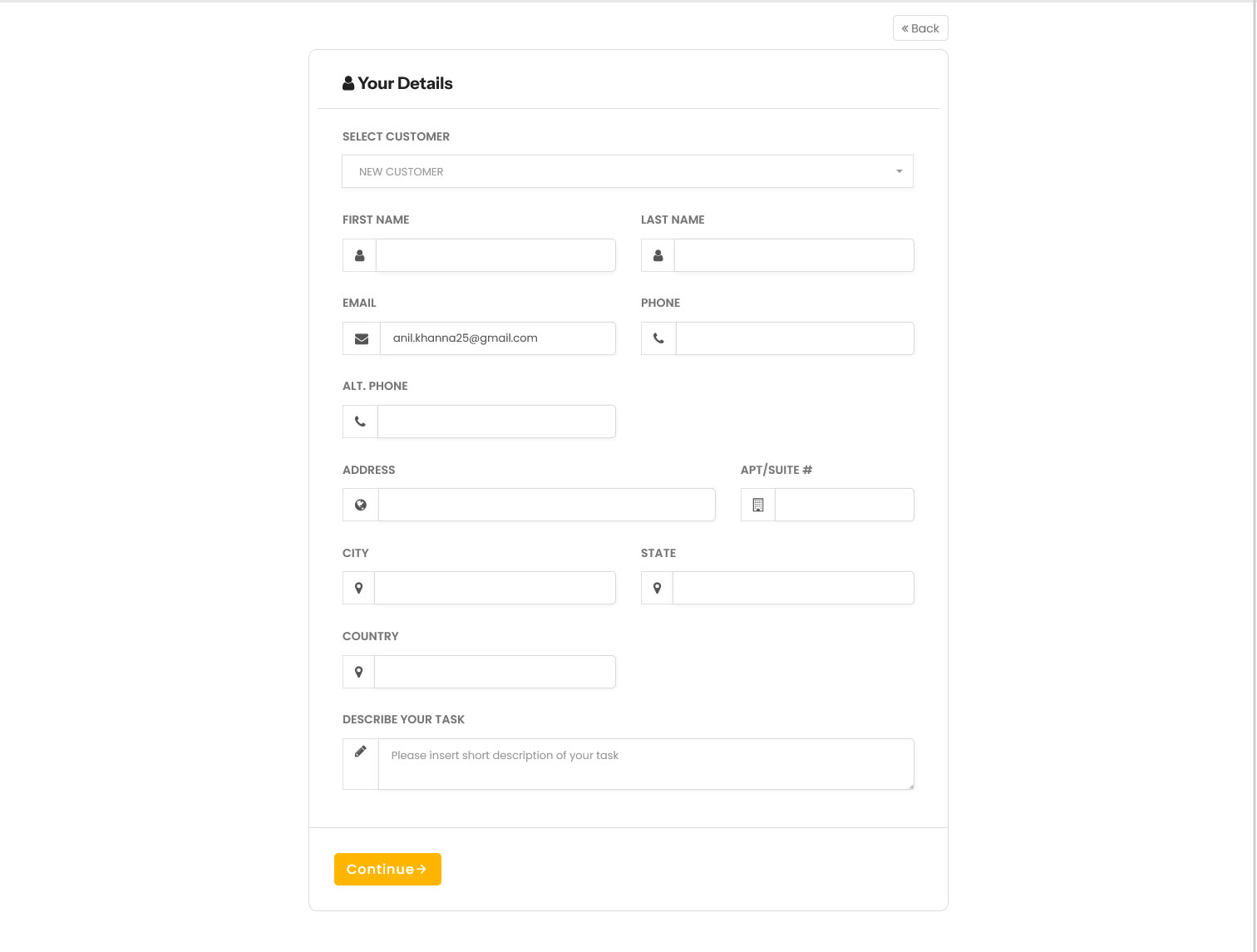The height and width of the screenshot is (952, 1257).
Task: Click the phone icon beside Phone field
Action: pos(658,338)
